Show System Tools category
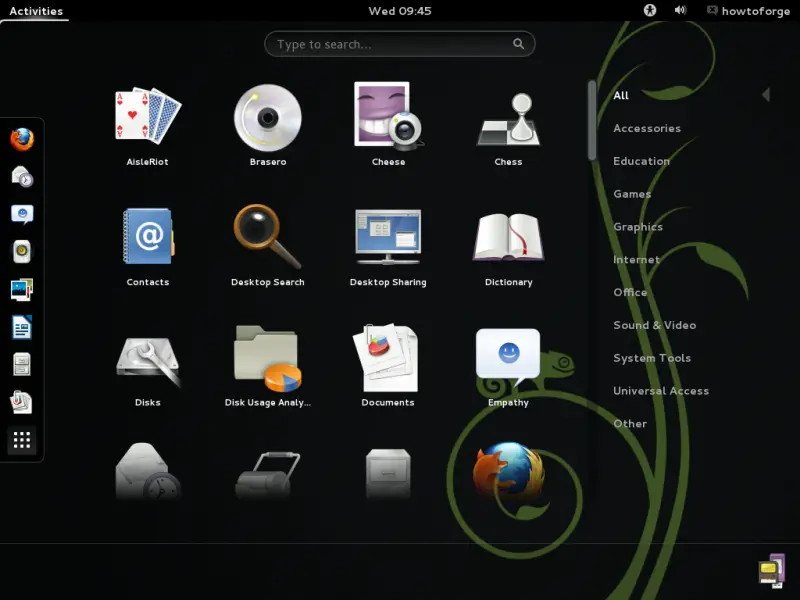The width and height of the screenshot is (800, 600). pyautogui.click(x=652, y=358)
